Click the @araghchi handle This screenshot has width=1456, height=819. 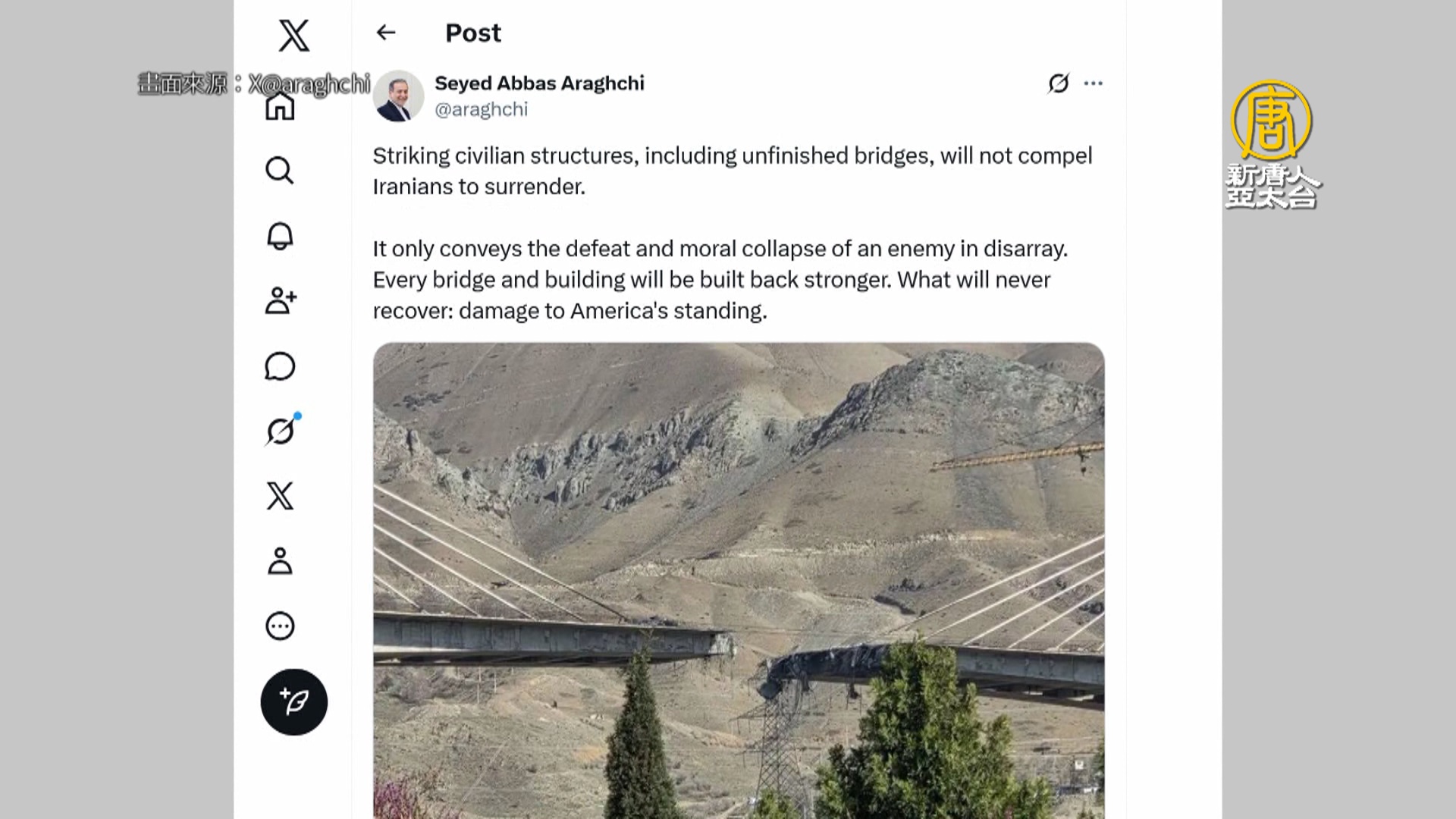481,109
